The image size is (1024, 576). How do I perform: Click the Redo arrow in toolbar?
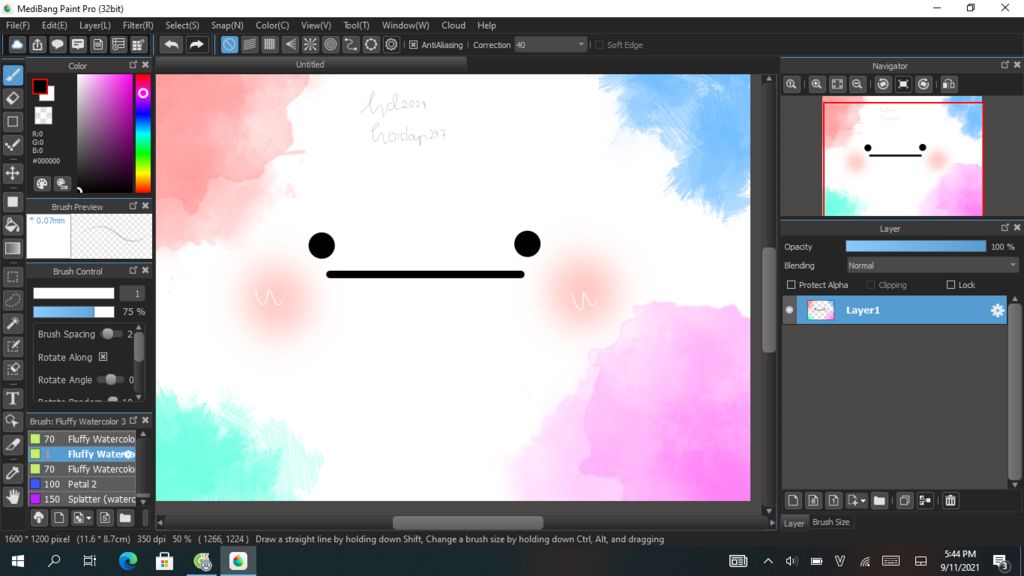(196, 44)
